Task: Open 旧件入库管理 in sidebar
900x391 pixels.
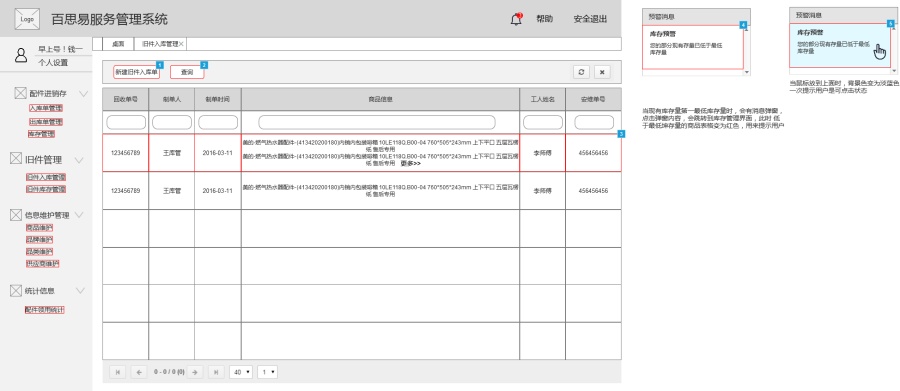Action: coord(45,177)
